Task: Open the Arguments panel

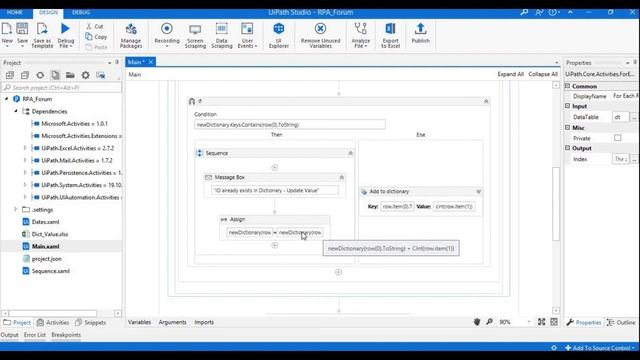Action: point(172,322)
